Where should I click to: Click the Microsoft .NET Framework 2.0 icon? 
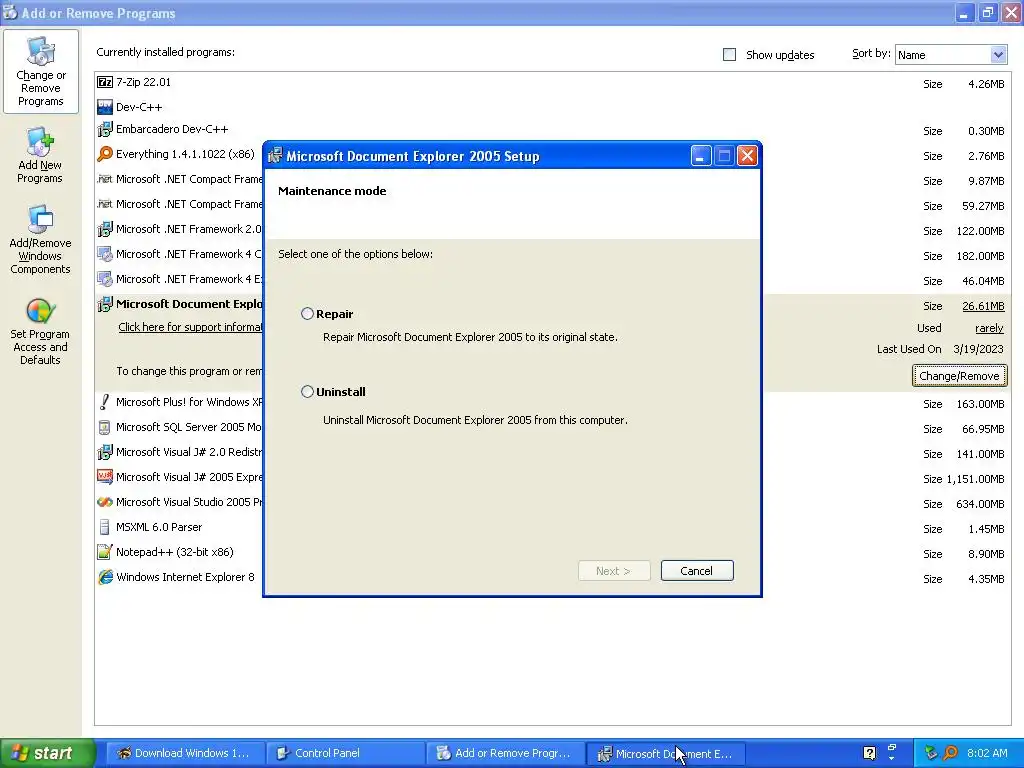(104, 229)
